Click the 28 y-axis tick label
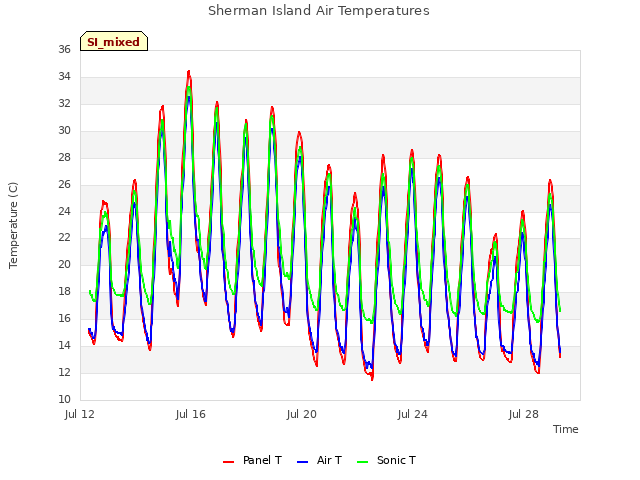Image resolution: width=640 pixels, height=480 pixels. (64, 158)
